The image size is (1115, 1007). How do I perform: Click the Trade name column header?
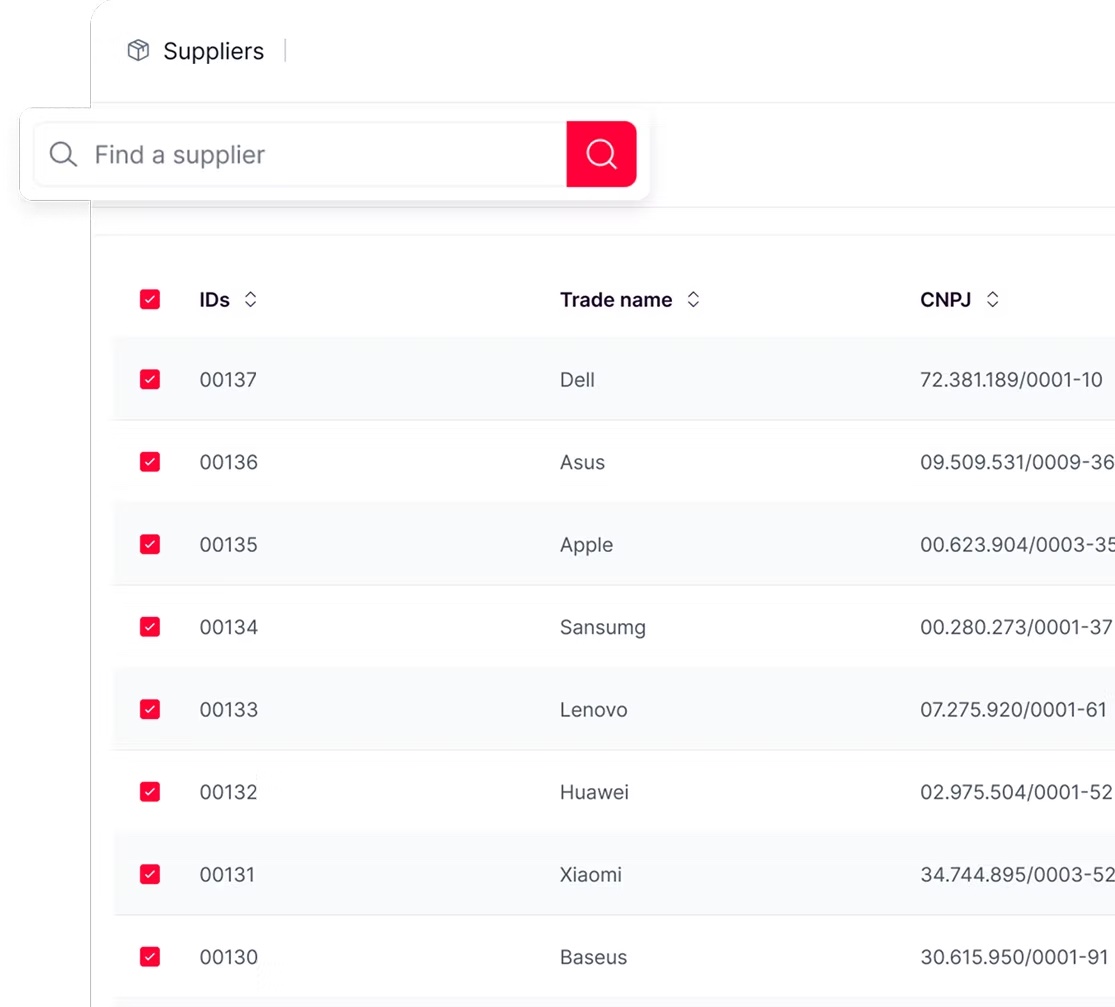(x=616, y=300)
